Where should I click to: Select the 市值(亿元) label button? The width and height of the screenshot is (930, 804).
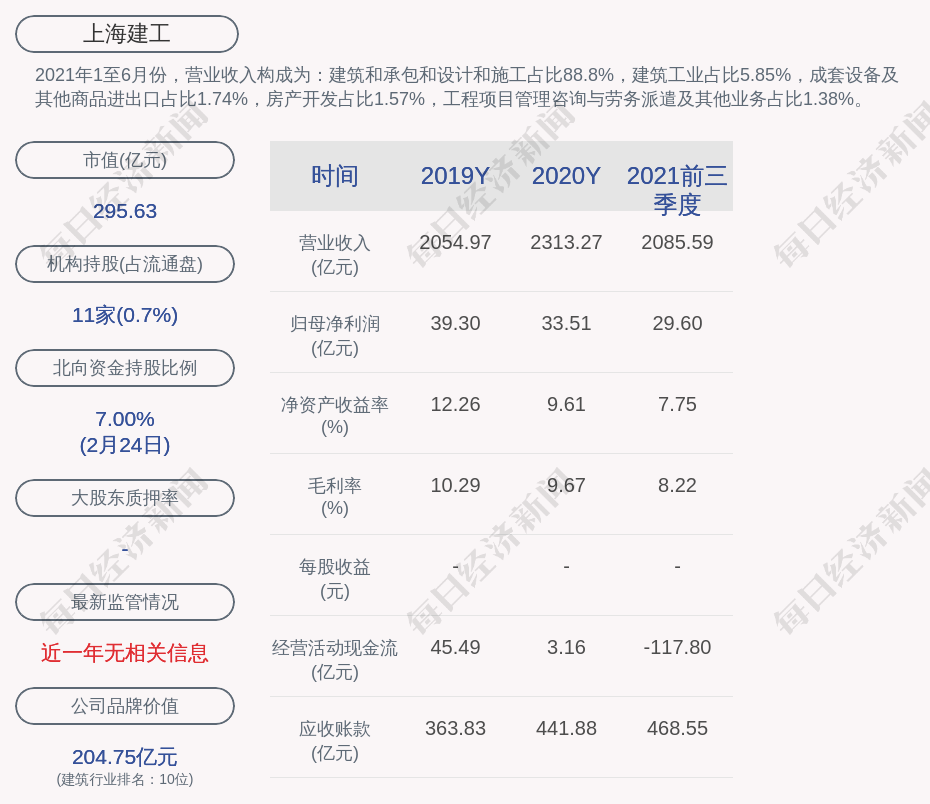pyautogui.click(x=125, y=160)
